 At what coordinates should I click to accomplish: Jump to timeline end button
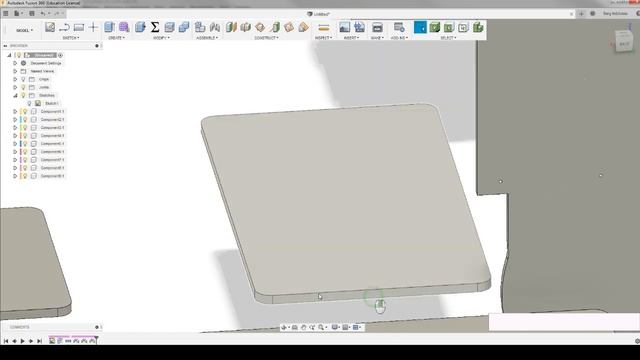coord(39,341)
